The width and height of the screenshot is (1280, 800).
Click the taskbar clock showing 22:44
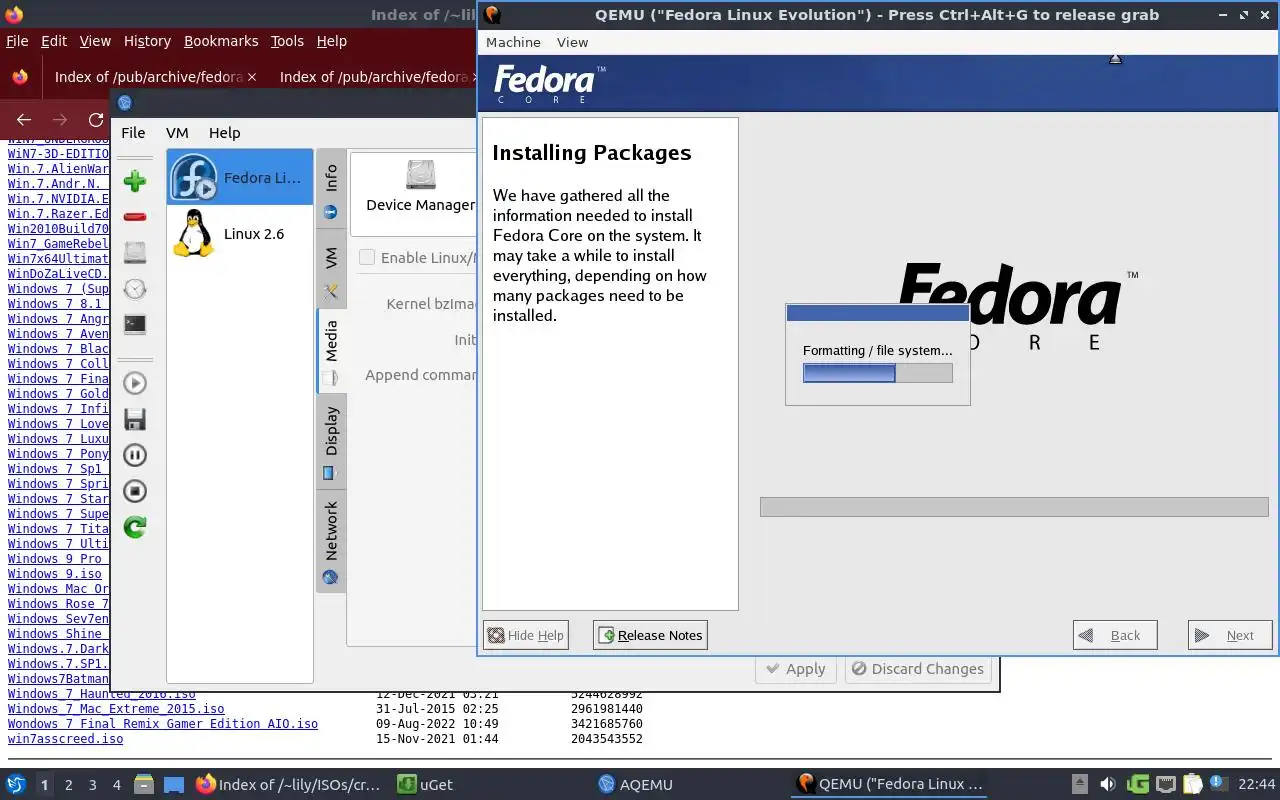click(x=1257, y=785)
